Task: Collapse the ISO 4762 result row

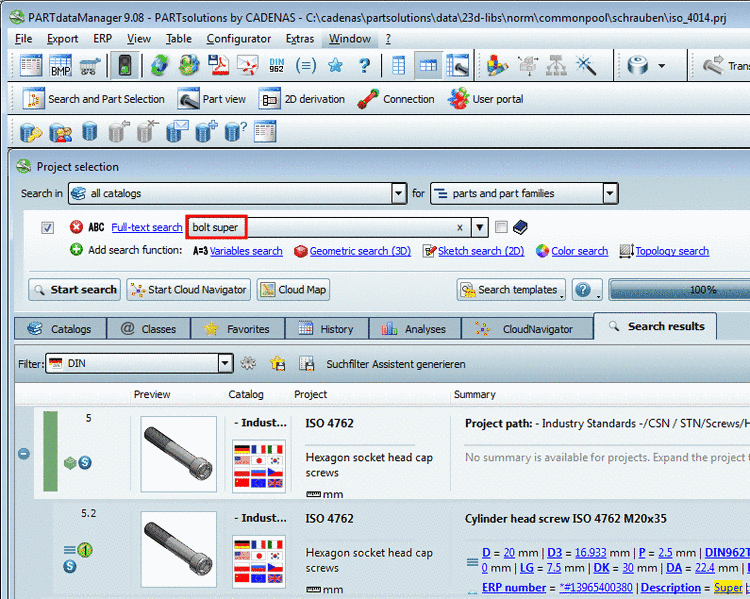Action: pos(24,454)
